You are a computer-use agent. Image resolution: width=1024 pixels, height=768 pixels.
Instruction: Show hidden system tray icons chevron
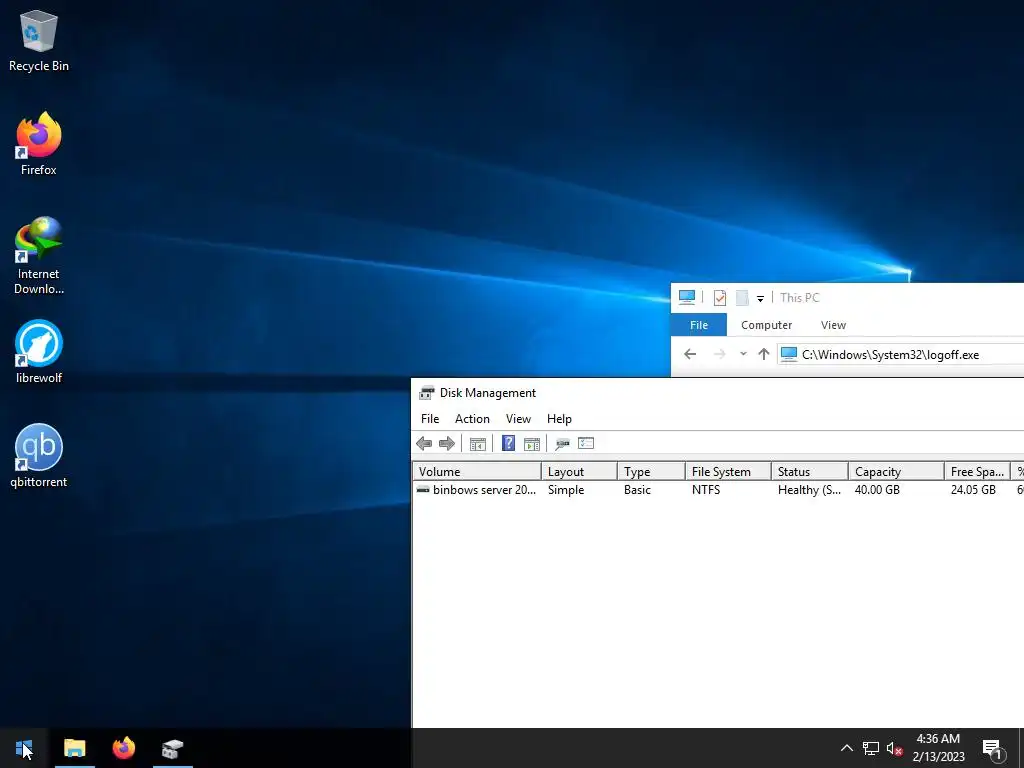[x=846, y=748]
